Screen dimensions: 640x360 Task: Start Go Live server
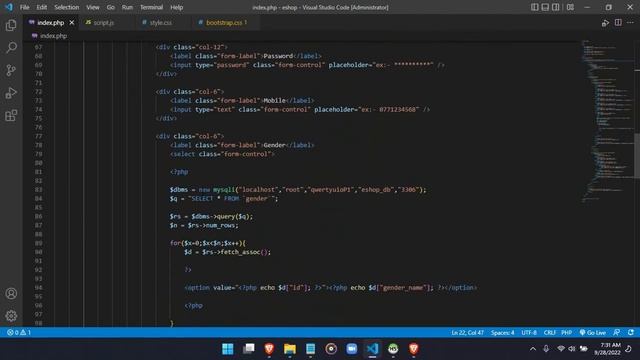click(593, 333)
